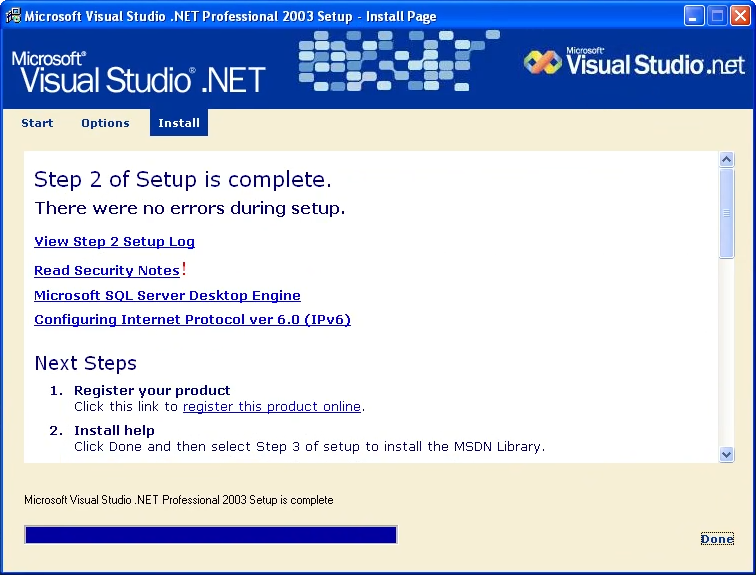Open the View Step 2 Setup Log link
This screenshot has width=756, height=575.
point(114,241)
